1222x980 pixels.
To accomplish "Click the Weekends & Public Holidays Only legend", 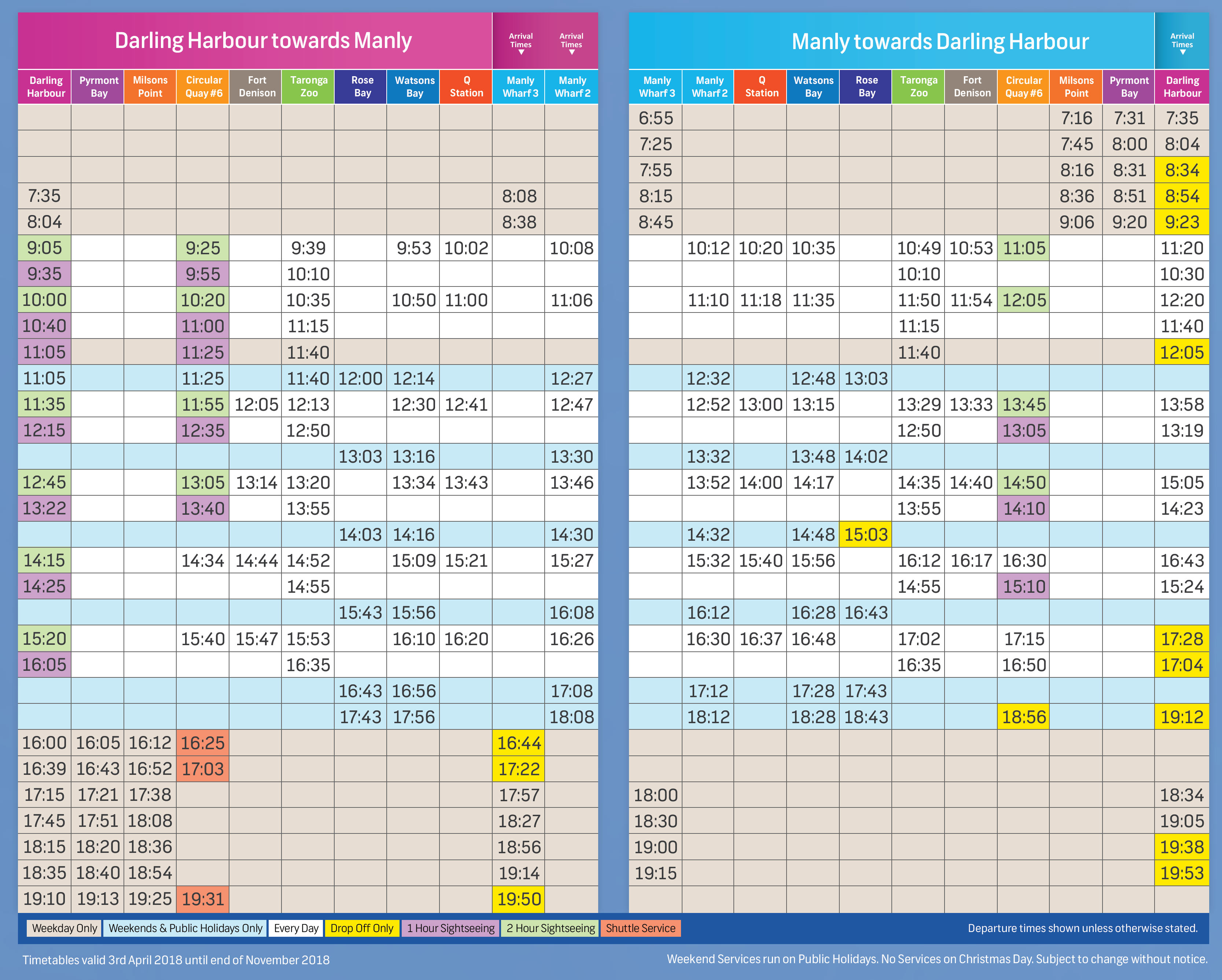I will [185, 928].
